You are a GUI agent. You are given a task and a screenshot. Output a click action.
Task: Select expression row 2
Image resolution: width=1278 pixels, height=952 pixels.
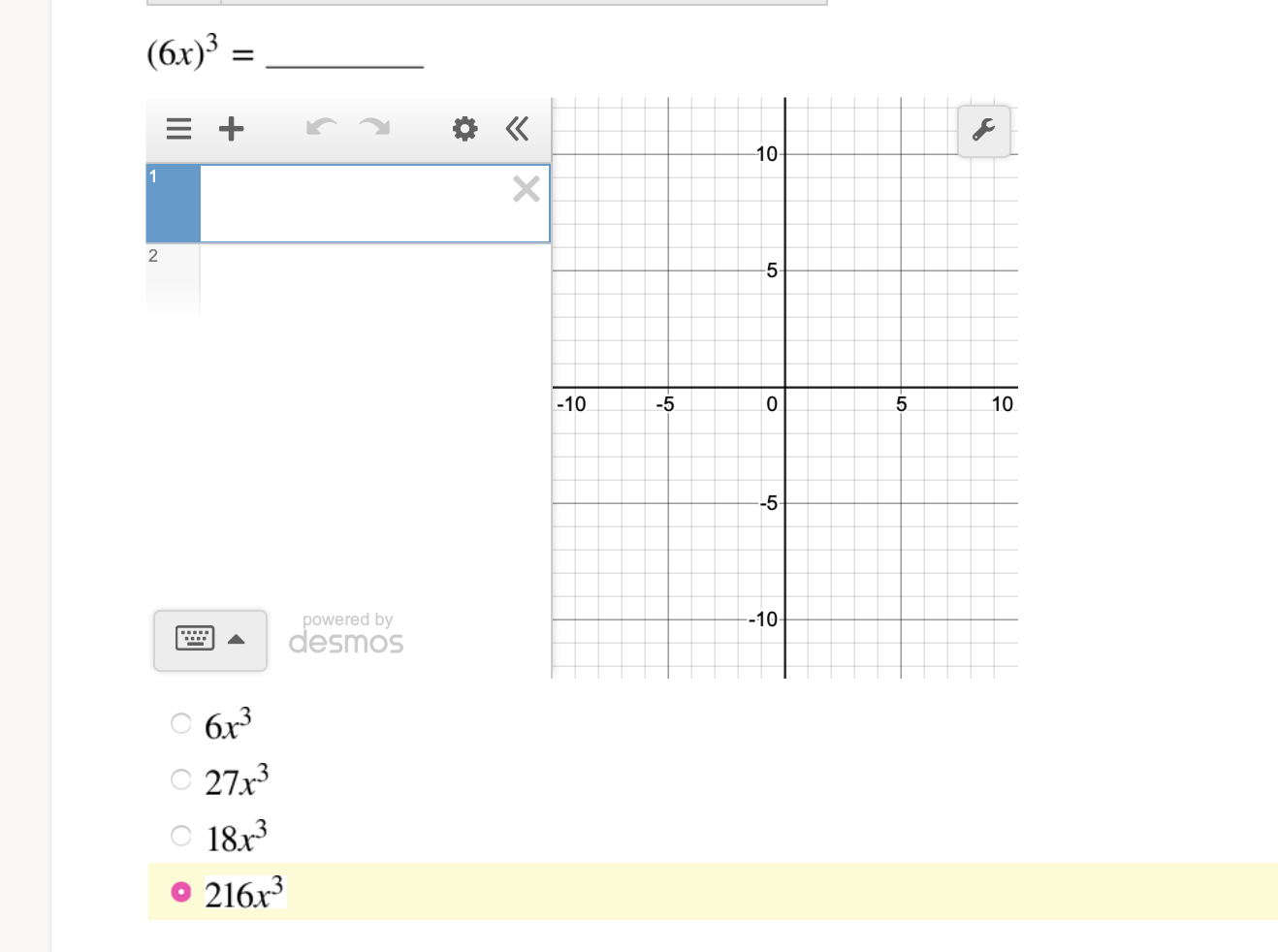click(348, 279)
